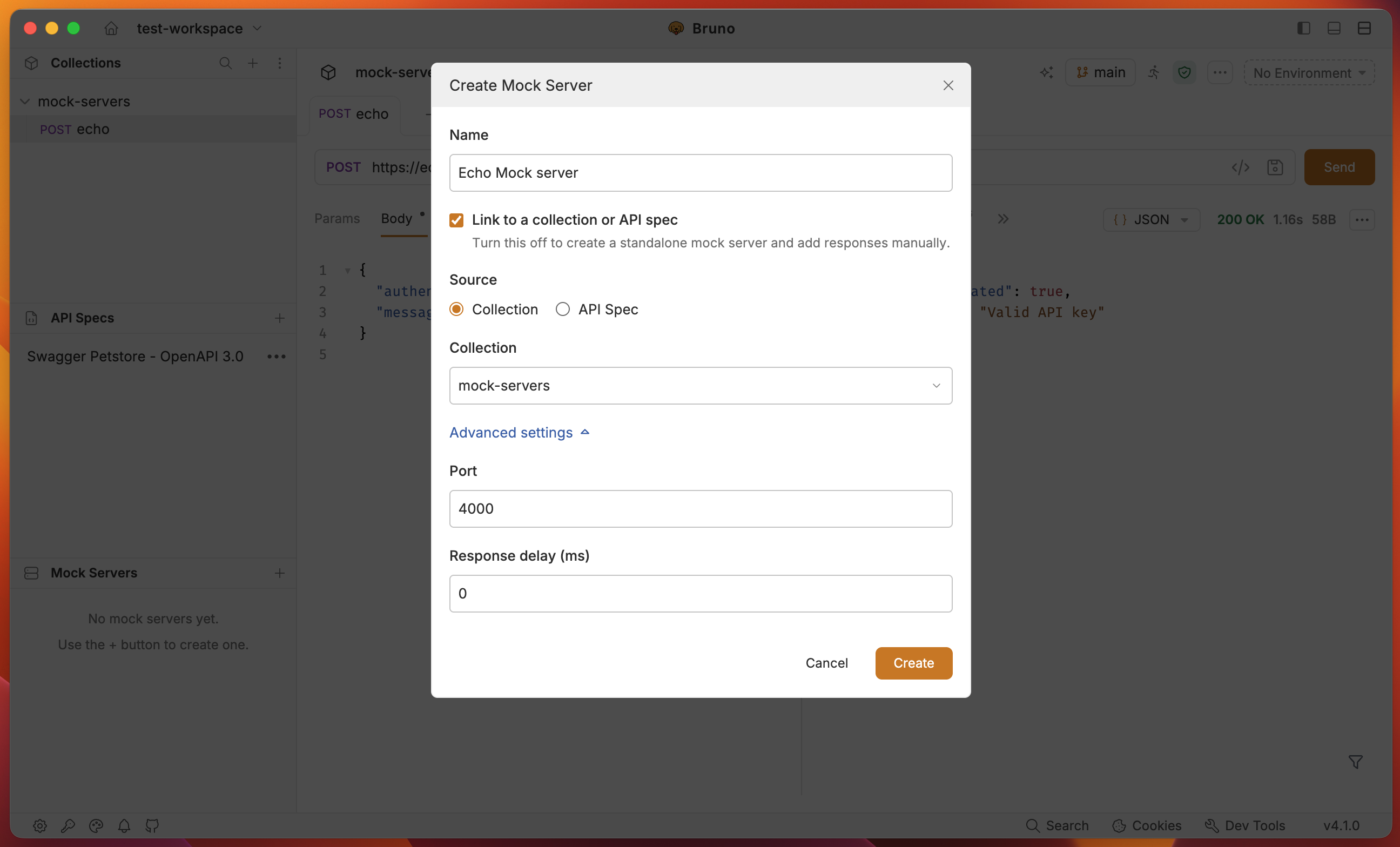The width and height of the screenshot is (1400, 847).
Task: Search collections with magnifier icon
Action: 226,63
